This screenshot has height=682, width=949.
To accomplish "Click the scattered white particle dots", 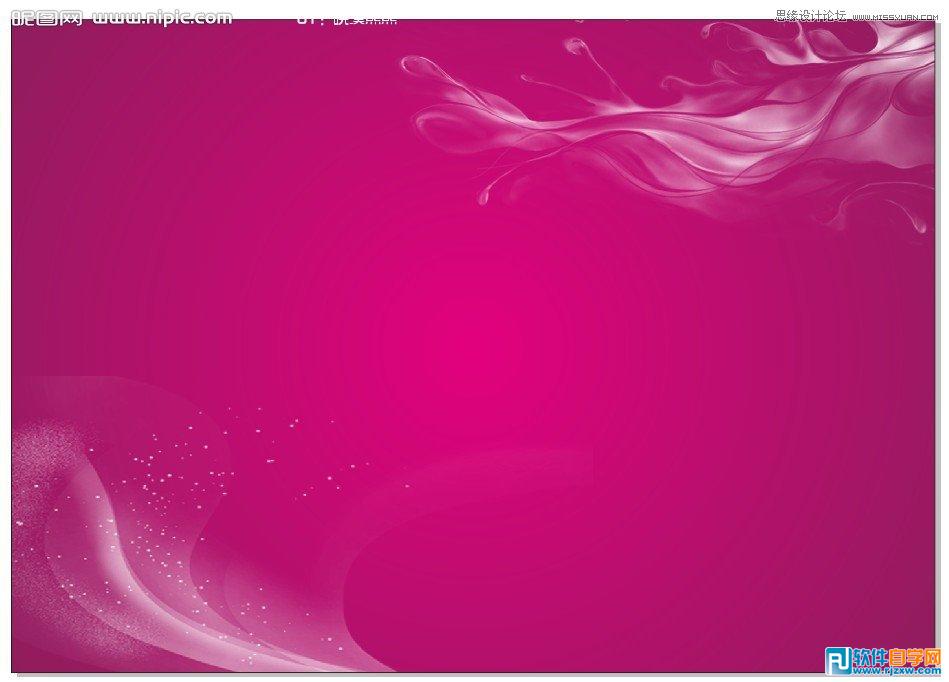I will tap(200, 470).
